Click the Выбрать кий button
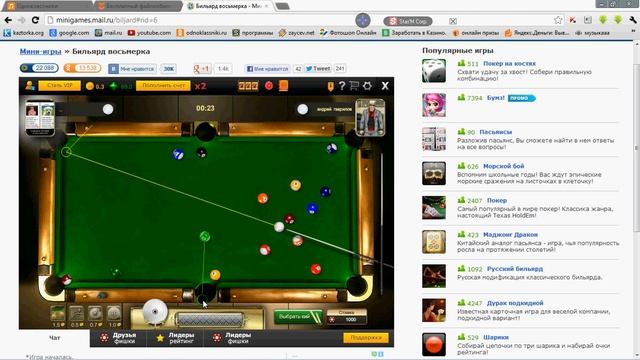 [x=298, y=317]
